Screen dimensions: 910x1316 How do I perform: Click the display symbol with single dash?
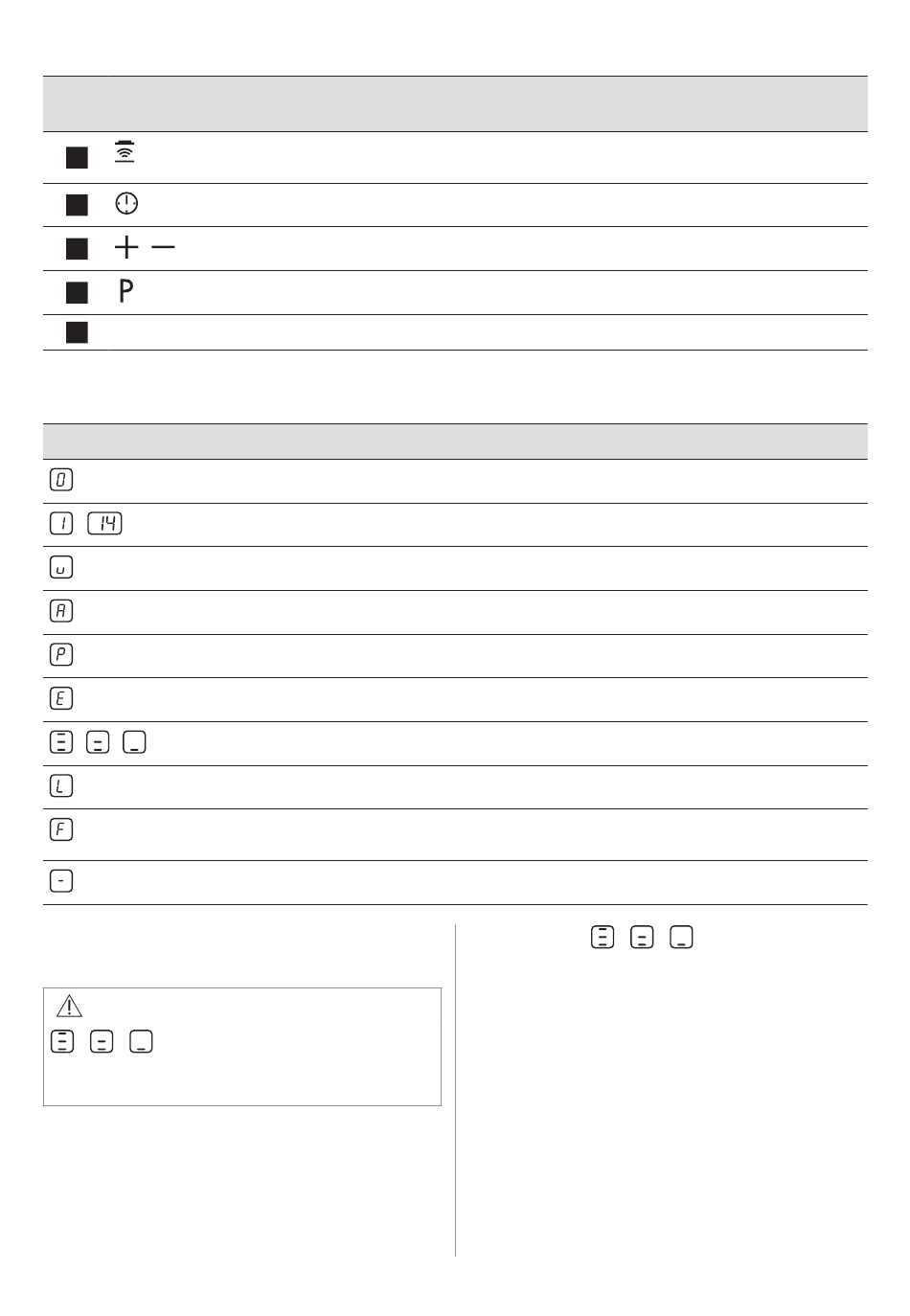61,880
